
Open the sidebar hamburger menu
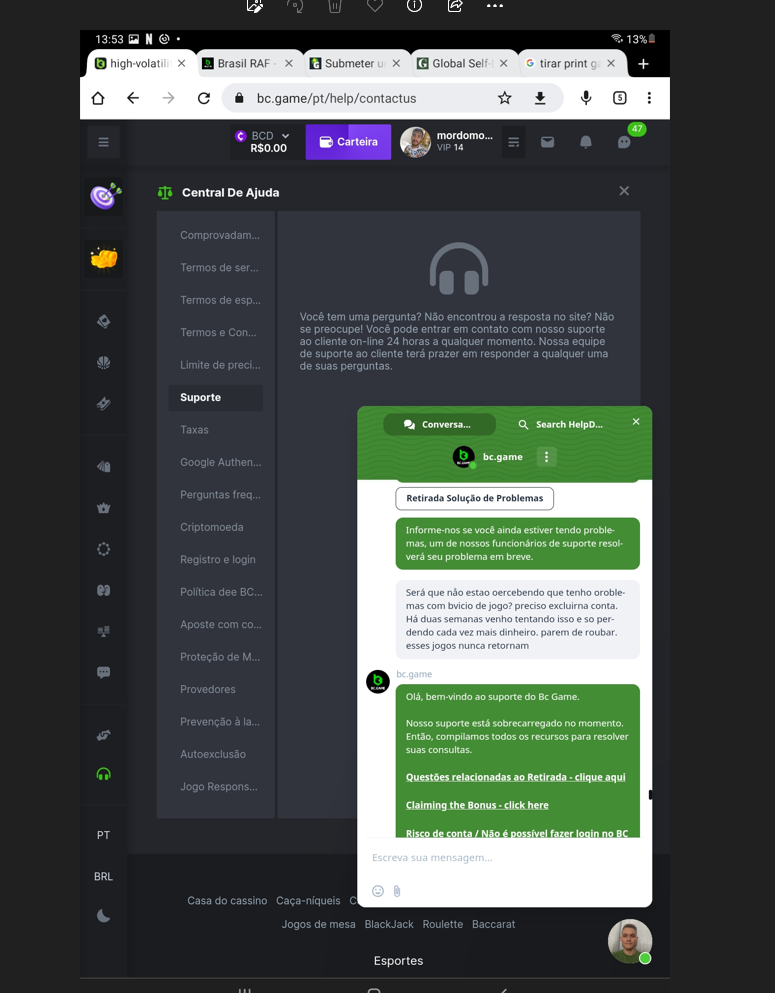(x=103, y=142)
